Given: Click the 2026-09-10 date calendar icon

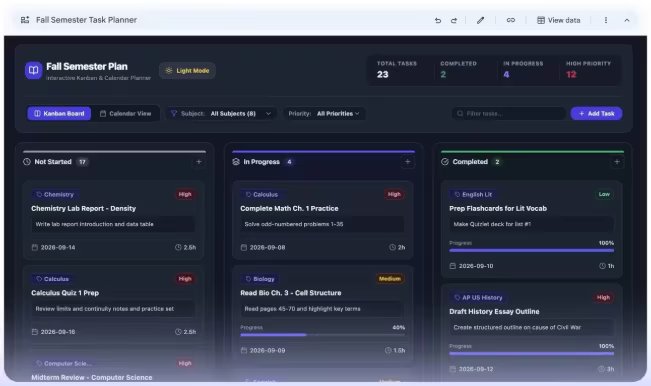Looking at the screenshot, I should [453, 266].
